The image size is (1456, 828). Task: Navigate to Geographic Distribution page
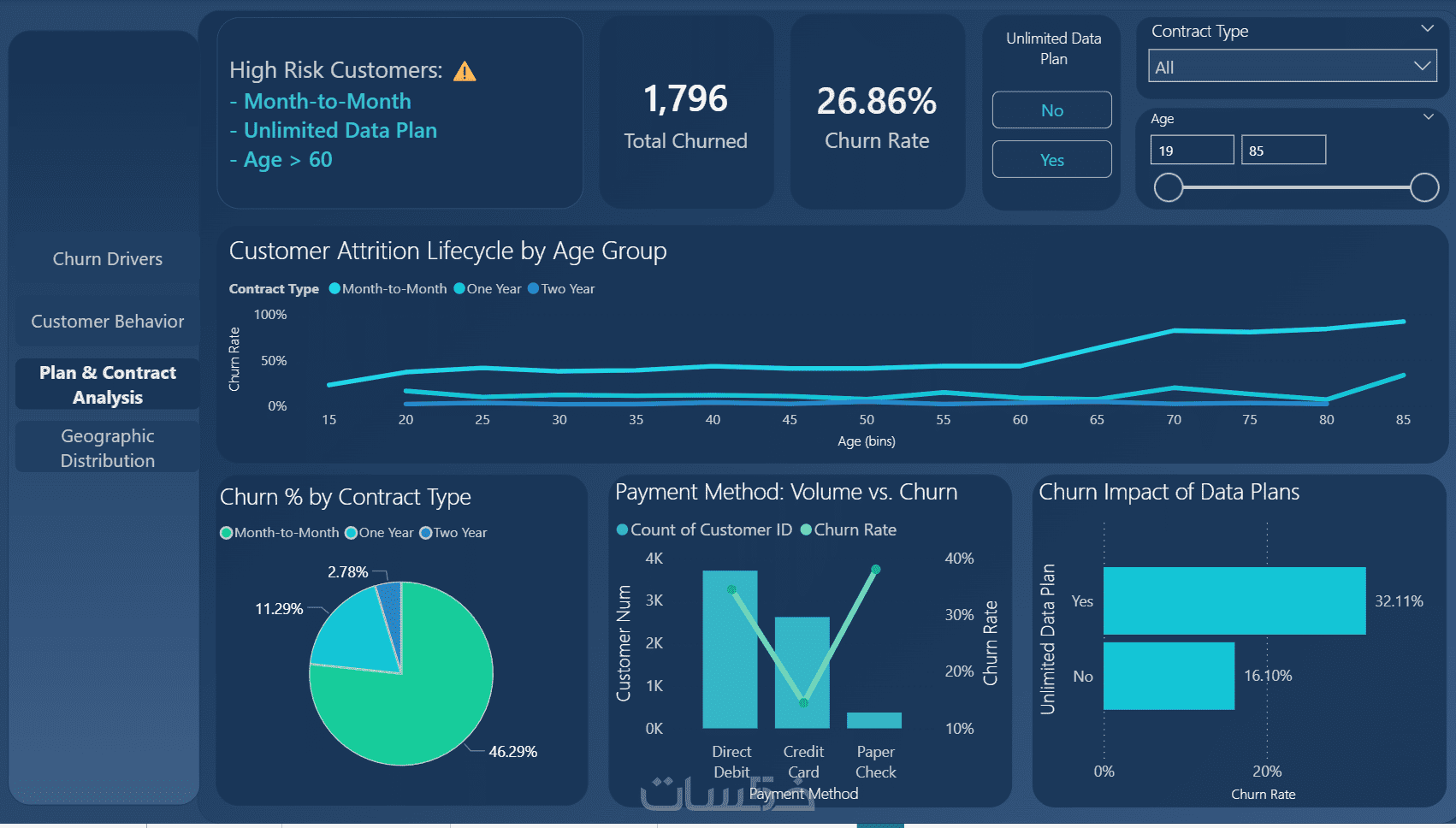click(108, 448)
